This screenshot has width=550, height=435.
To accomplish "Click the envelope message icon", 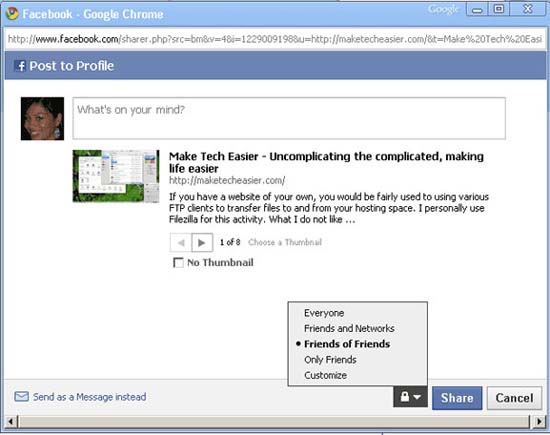I will [21, 397].
